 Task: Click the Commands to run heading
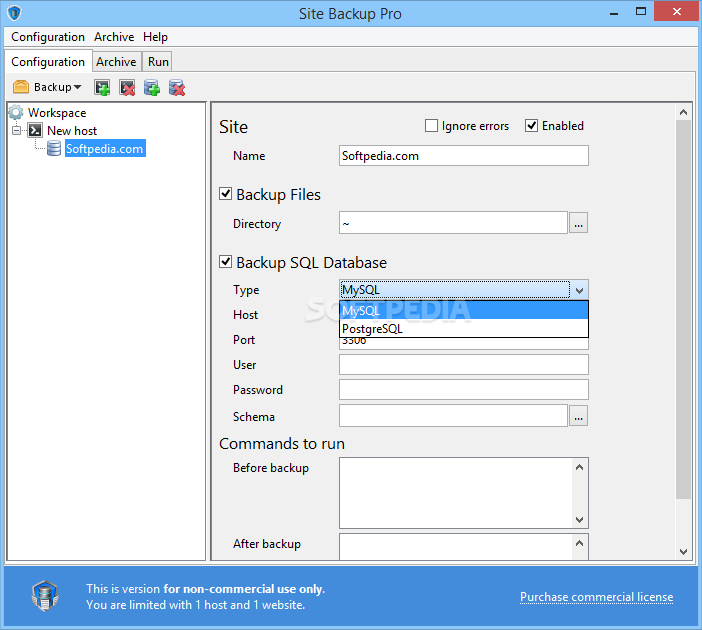click(x=282, y=443)
